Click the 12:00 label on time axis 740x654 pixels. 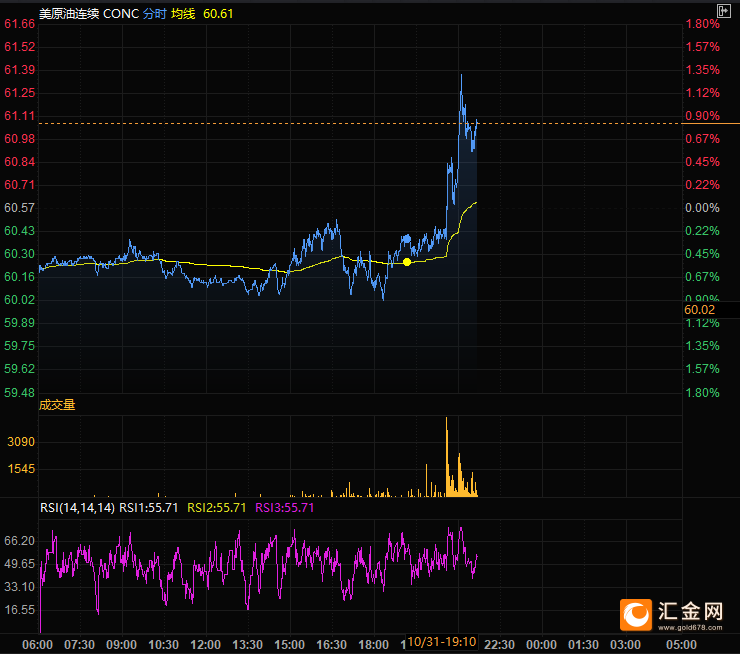[205, 643]
